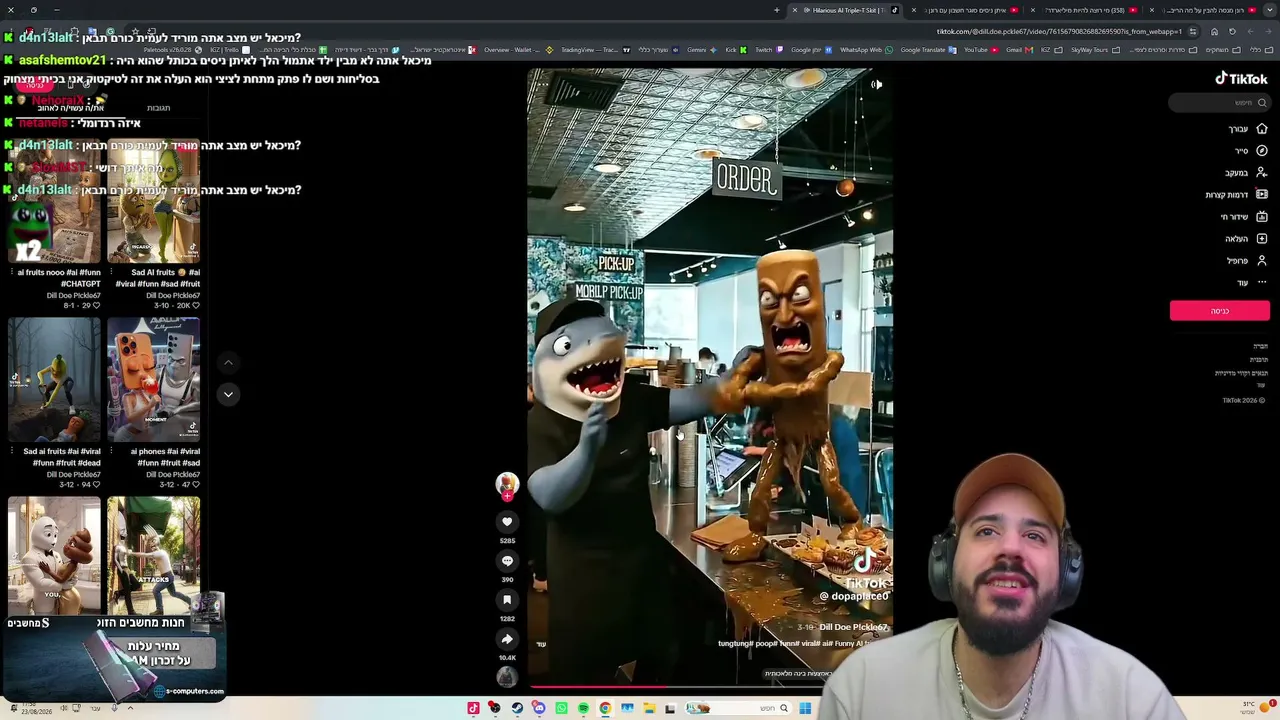Open the 'ai phones' video thumbnail
The height and width of the screenshot is (720, 1280).
point(153,380)
